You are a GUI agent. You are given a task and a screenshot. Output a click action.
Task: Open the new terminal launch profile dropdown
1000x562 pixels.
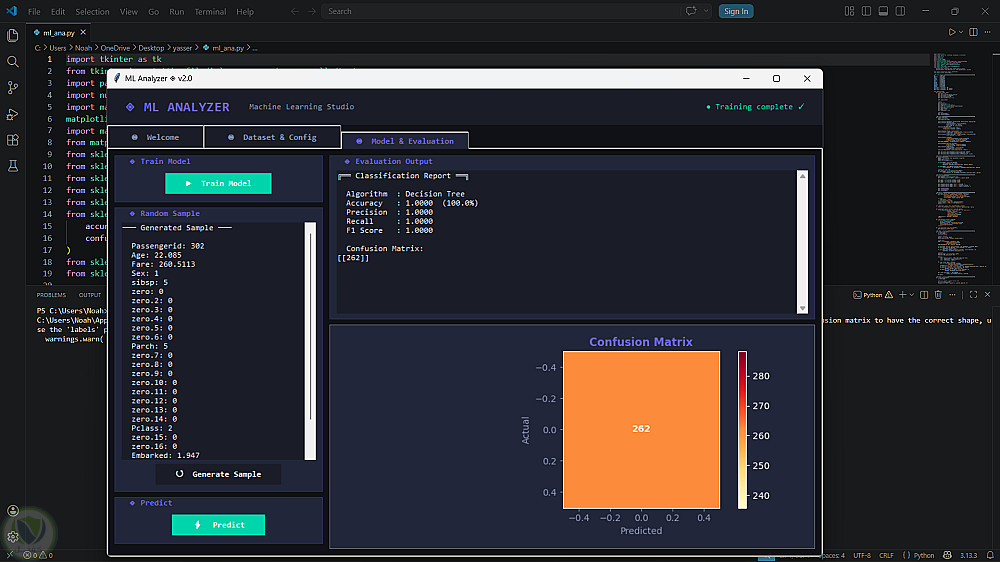(911, 295)
